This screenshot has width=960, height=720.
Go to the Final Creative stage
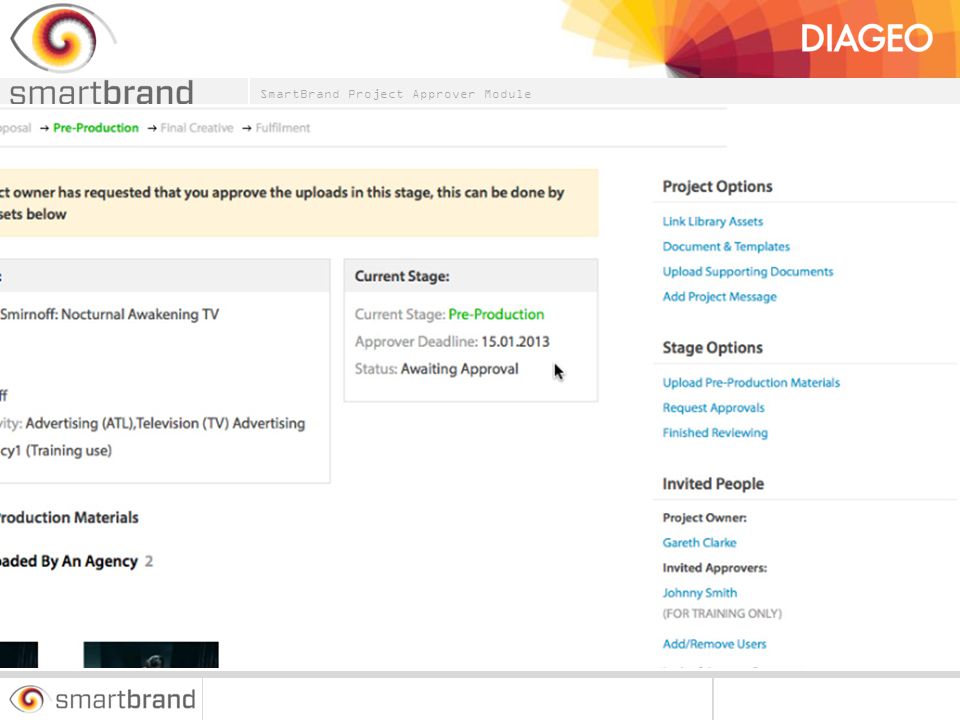[x=197, y=128]
